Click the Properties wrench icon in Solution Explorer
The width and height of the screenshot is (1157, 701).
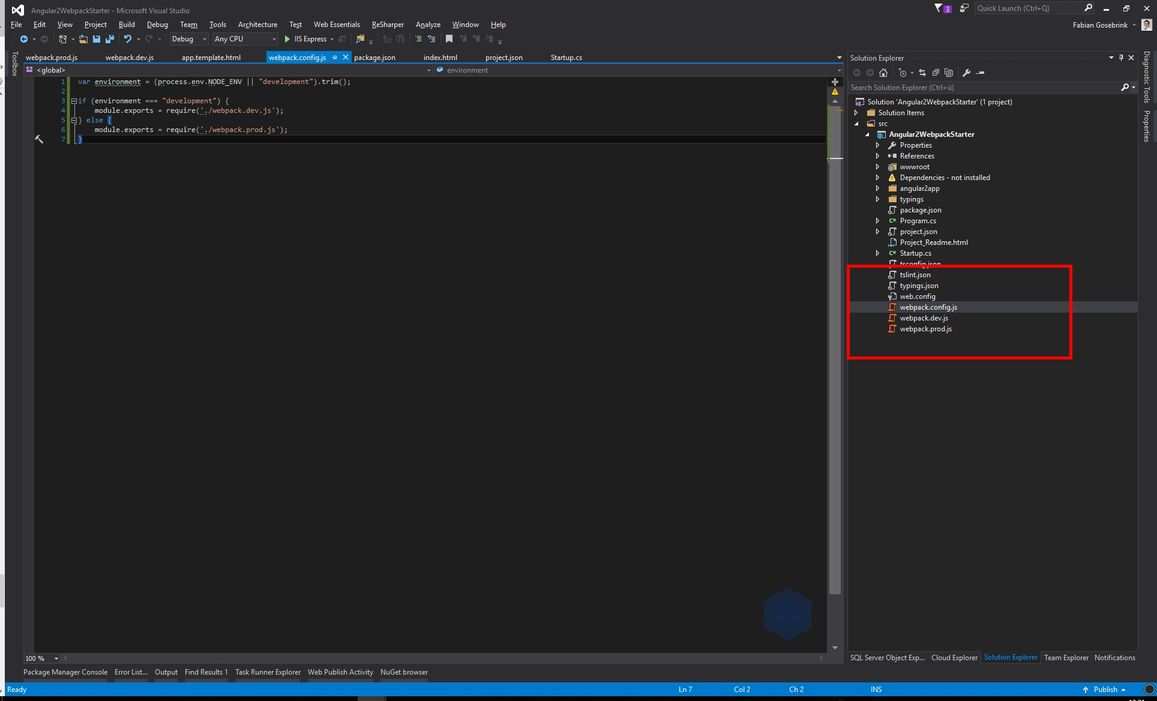pos(967,73)
